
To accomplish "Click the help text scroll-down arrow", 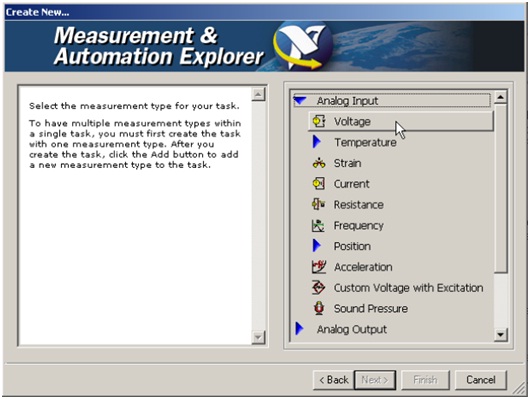I will tap(258, 337).
